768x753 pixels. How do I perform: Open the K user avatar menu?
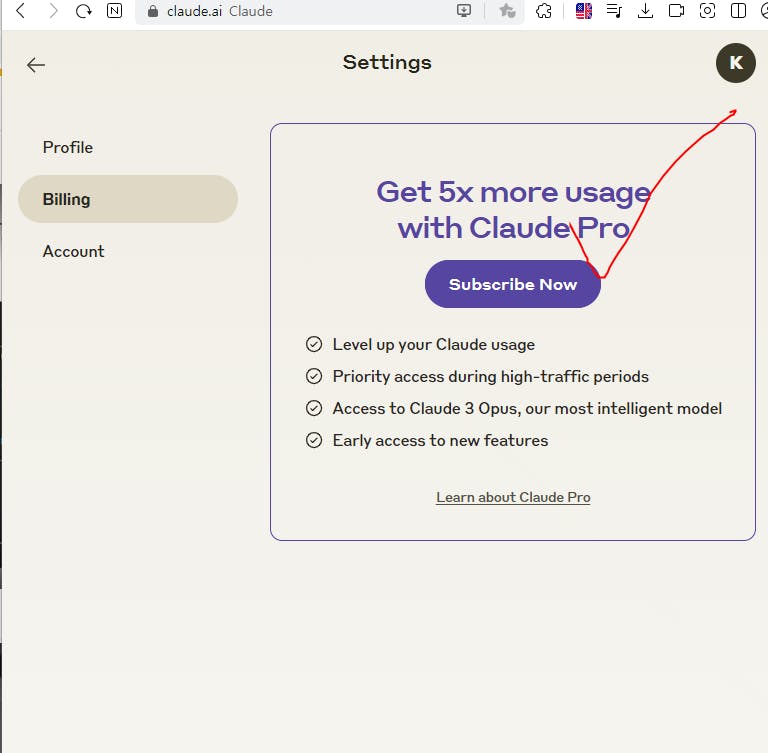pyautogui.click(x=736, y=63)
